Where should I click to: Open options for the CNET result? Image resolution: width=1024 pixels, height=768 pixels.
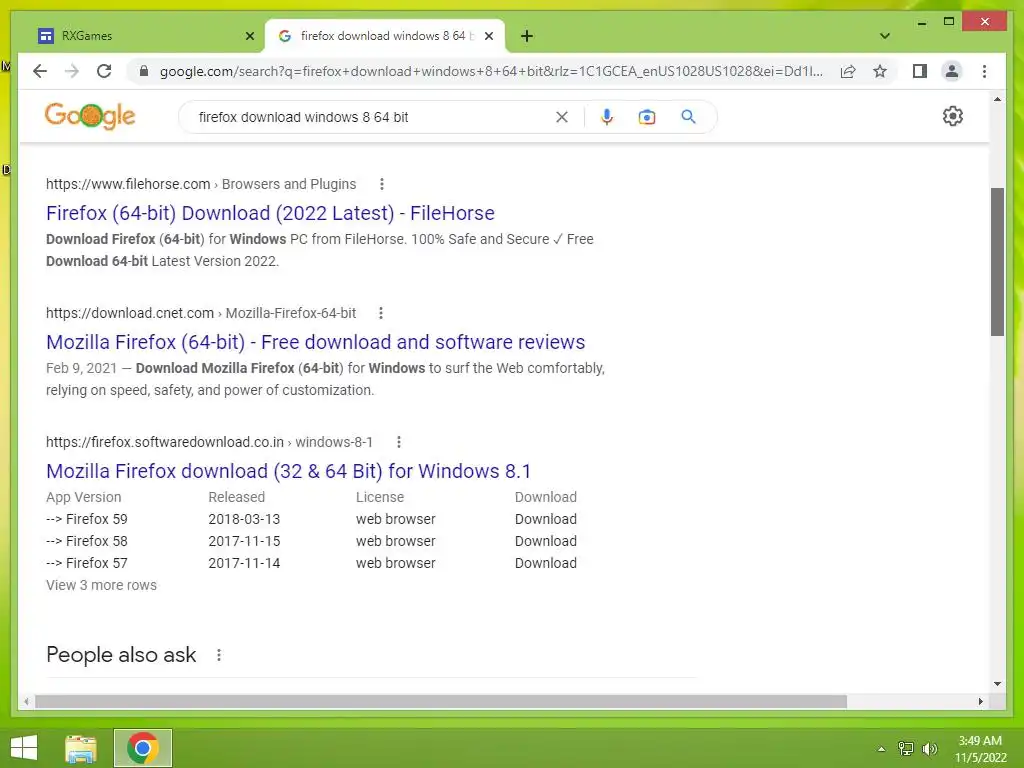381,313
